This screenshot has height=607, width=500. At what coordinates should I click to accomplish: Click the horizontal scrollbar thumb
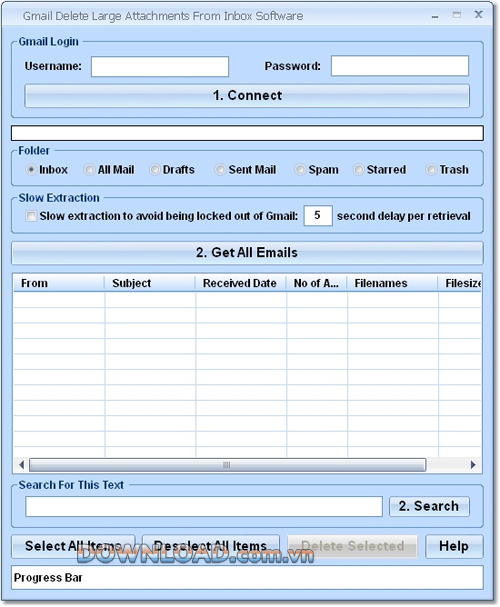pos(228,465)
